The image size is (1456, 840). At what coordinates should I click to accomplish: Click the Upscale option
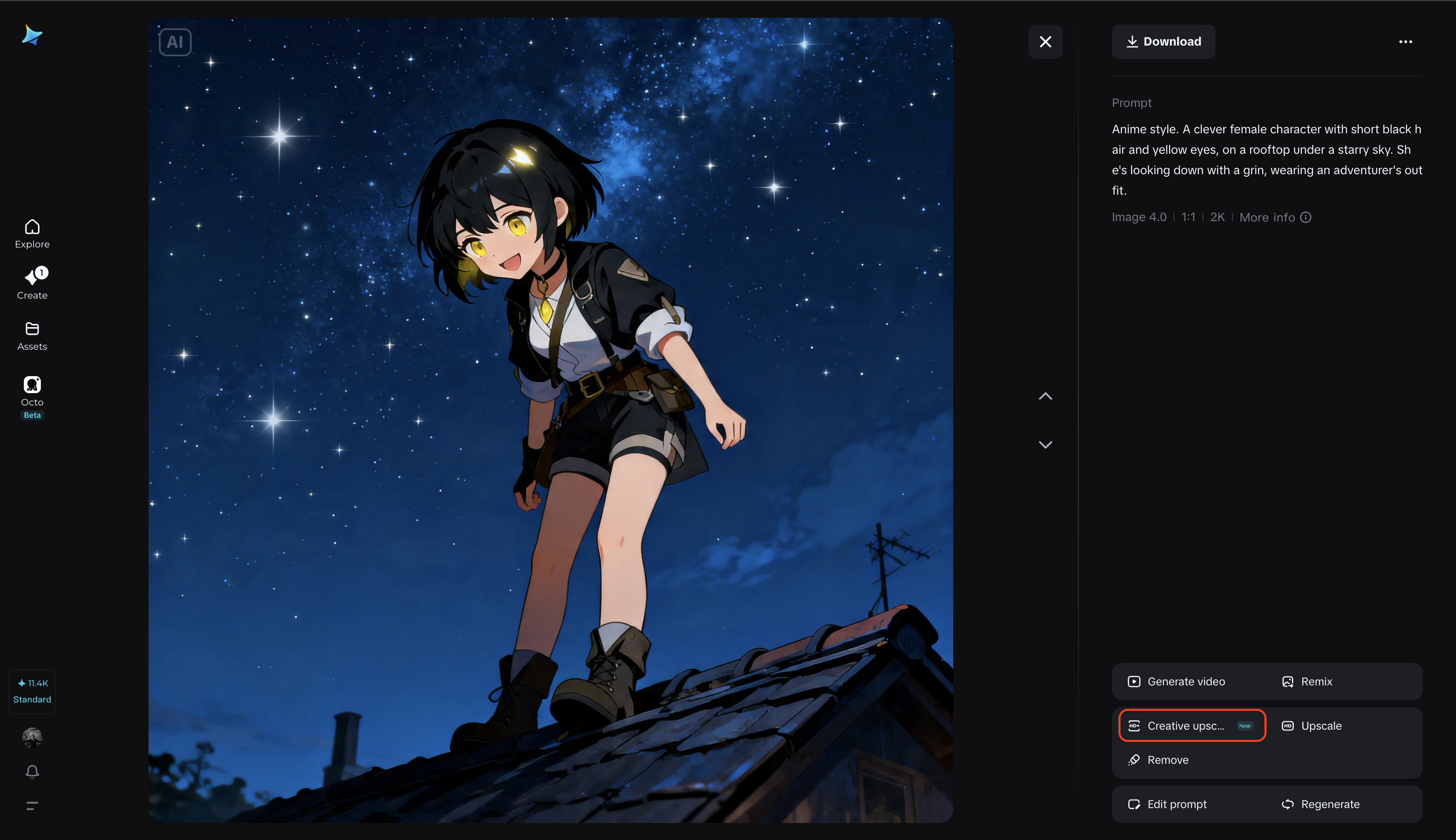click(1311, 726)
